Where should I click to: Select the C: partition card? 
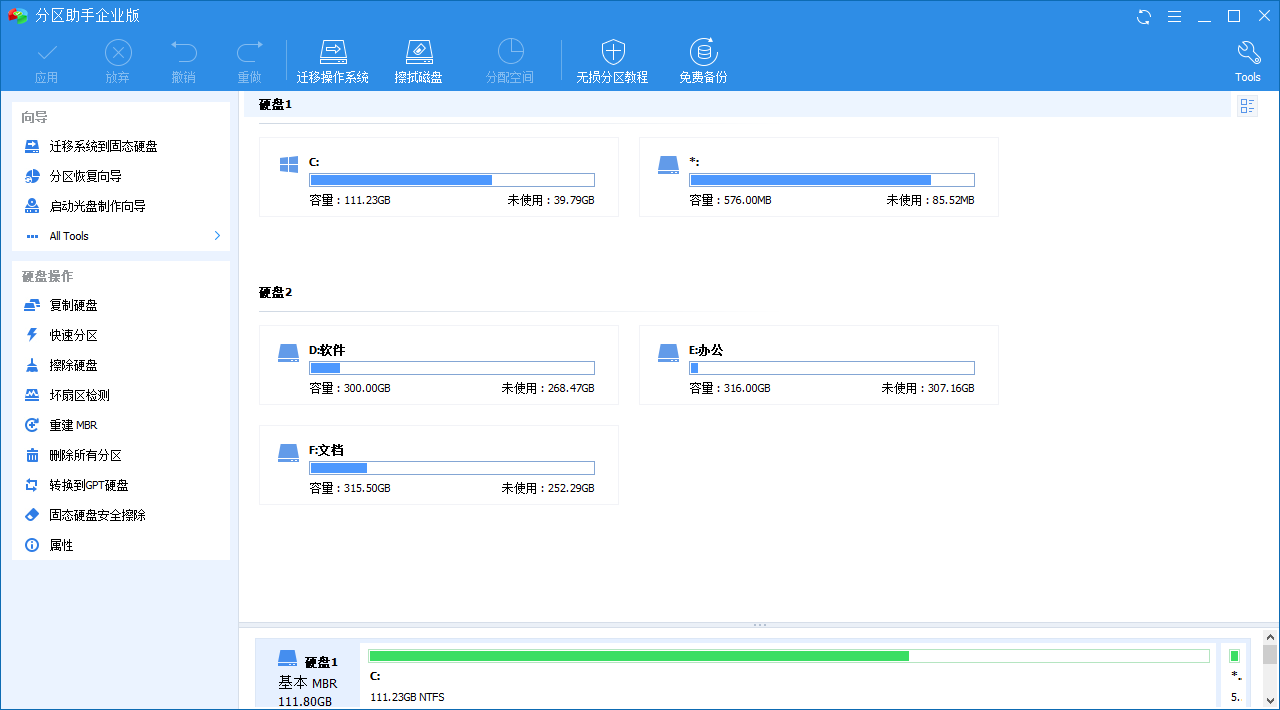click(x=439, y=177)
